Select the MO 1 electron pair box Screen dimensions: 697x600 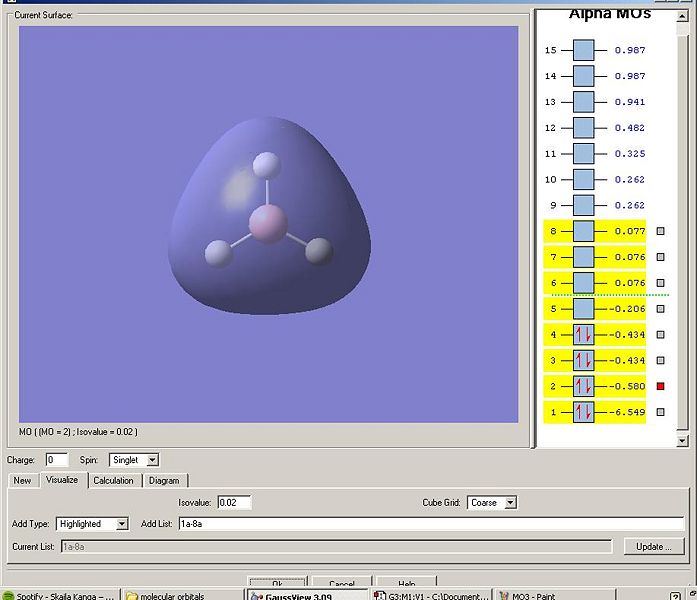[583, 412]
